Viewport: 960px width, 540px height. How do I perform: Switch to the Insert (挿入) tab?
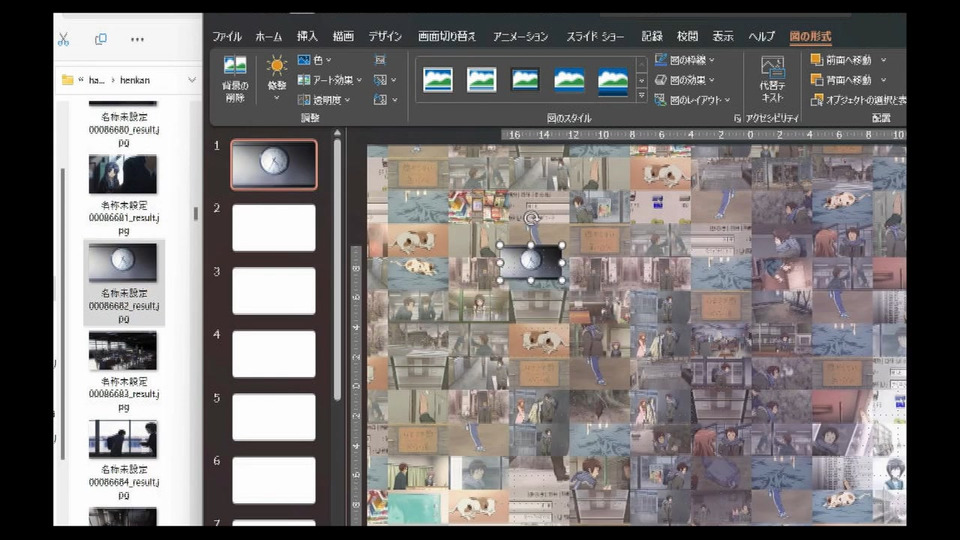[307, 36]
